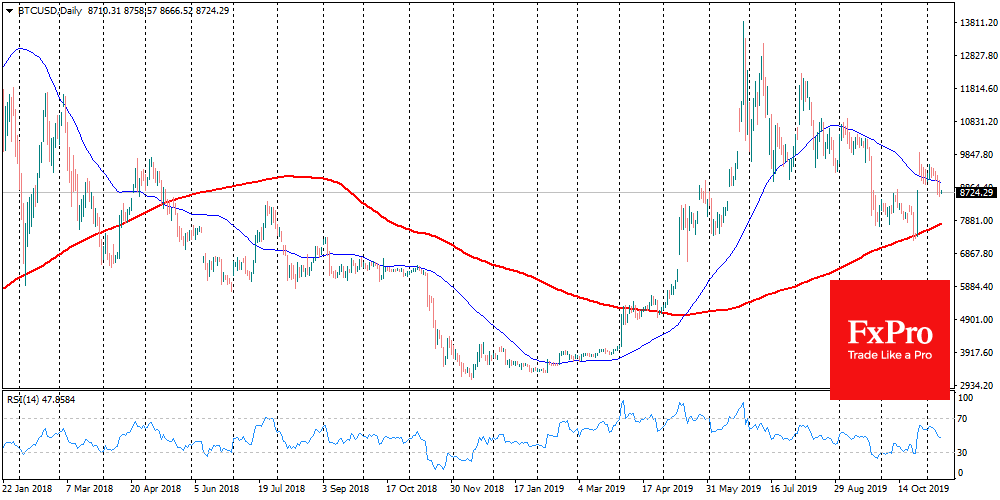Select the 4 Mar 2019 date label

pyautogui.click(x=601, y=491)
